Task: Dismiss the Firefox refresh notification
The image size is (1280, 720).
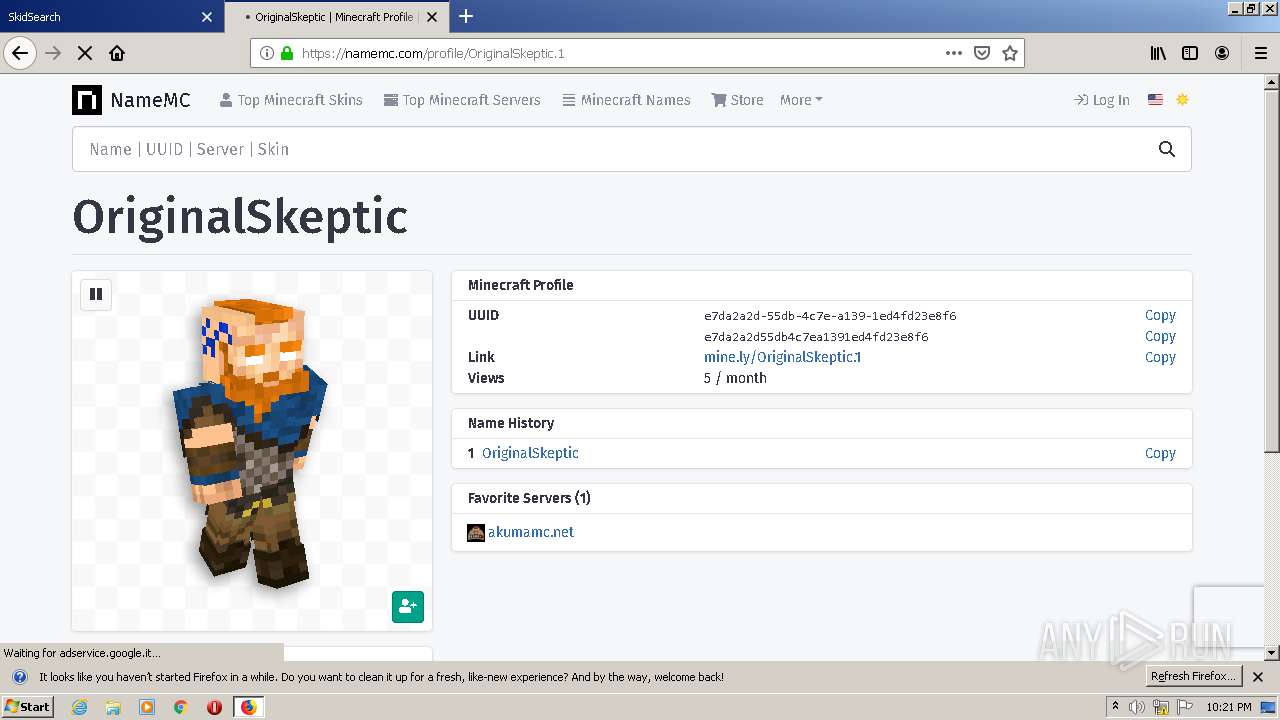Action: (x=1258, y=677)
